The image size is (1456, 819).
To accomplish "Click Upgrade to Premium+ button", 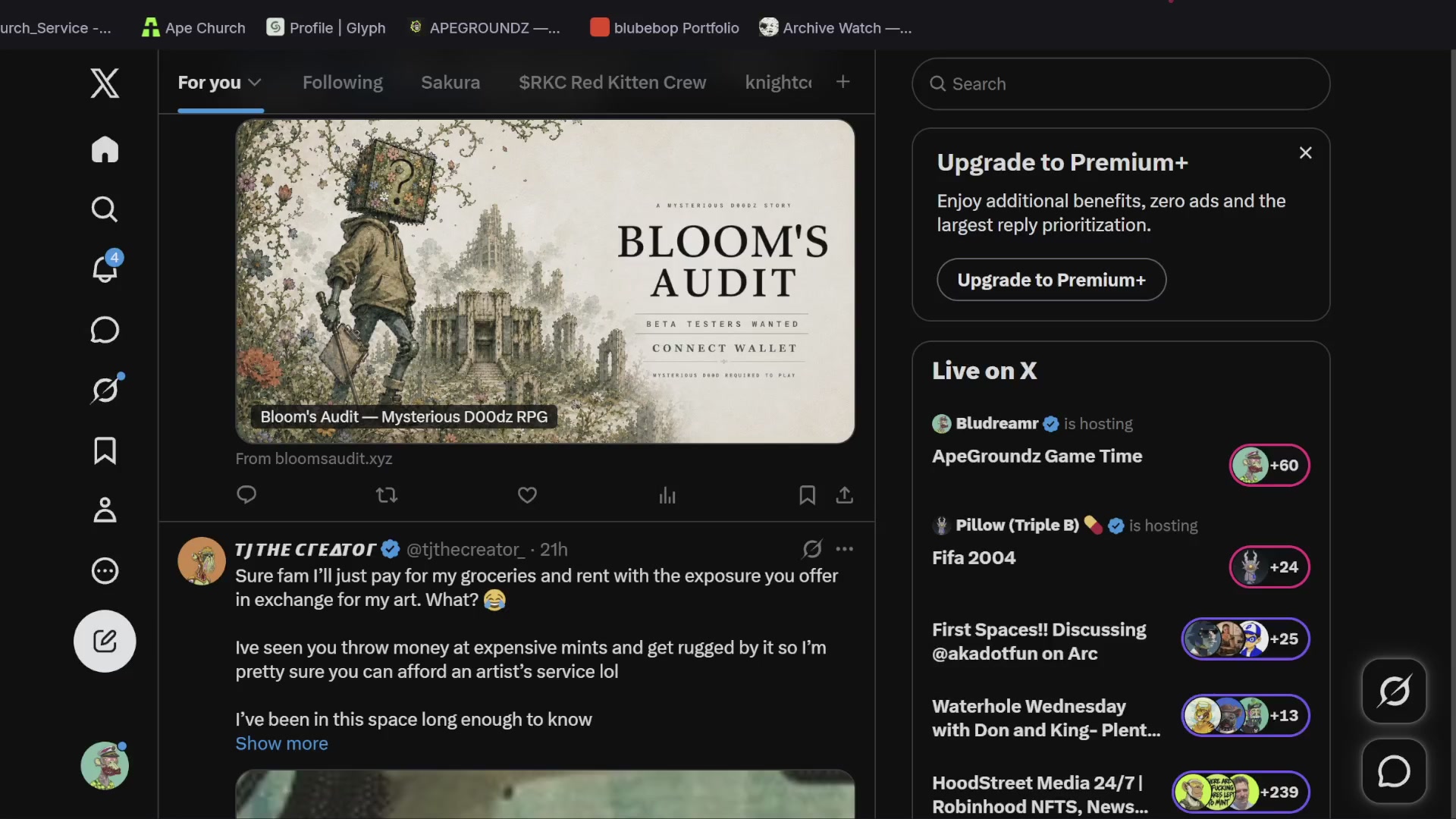I will [x=1051, y=280].
